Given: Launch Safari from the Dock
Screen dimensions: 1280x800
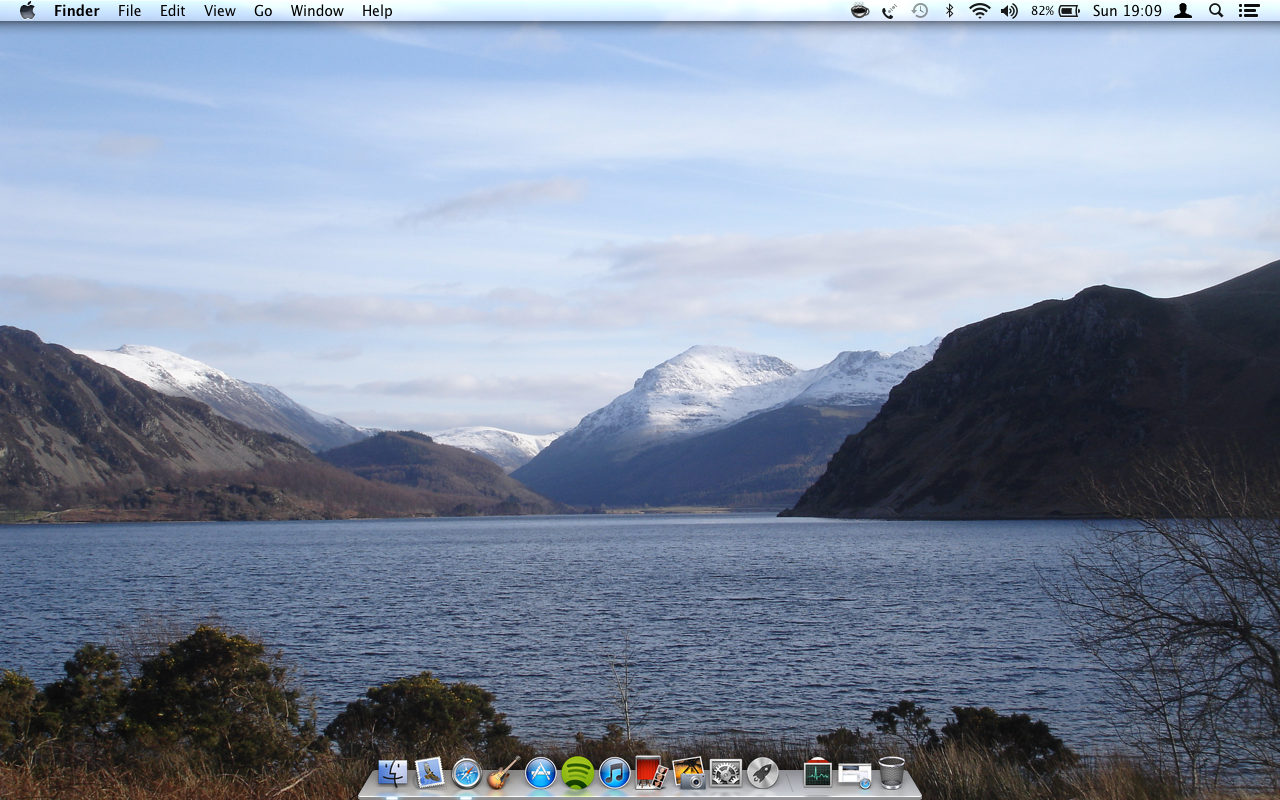Looking at the screenshot, I should 466,773.
